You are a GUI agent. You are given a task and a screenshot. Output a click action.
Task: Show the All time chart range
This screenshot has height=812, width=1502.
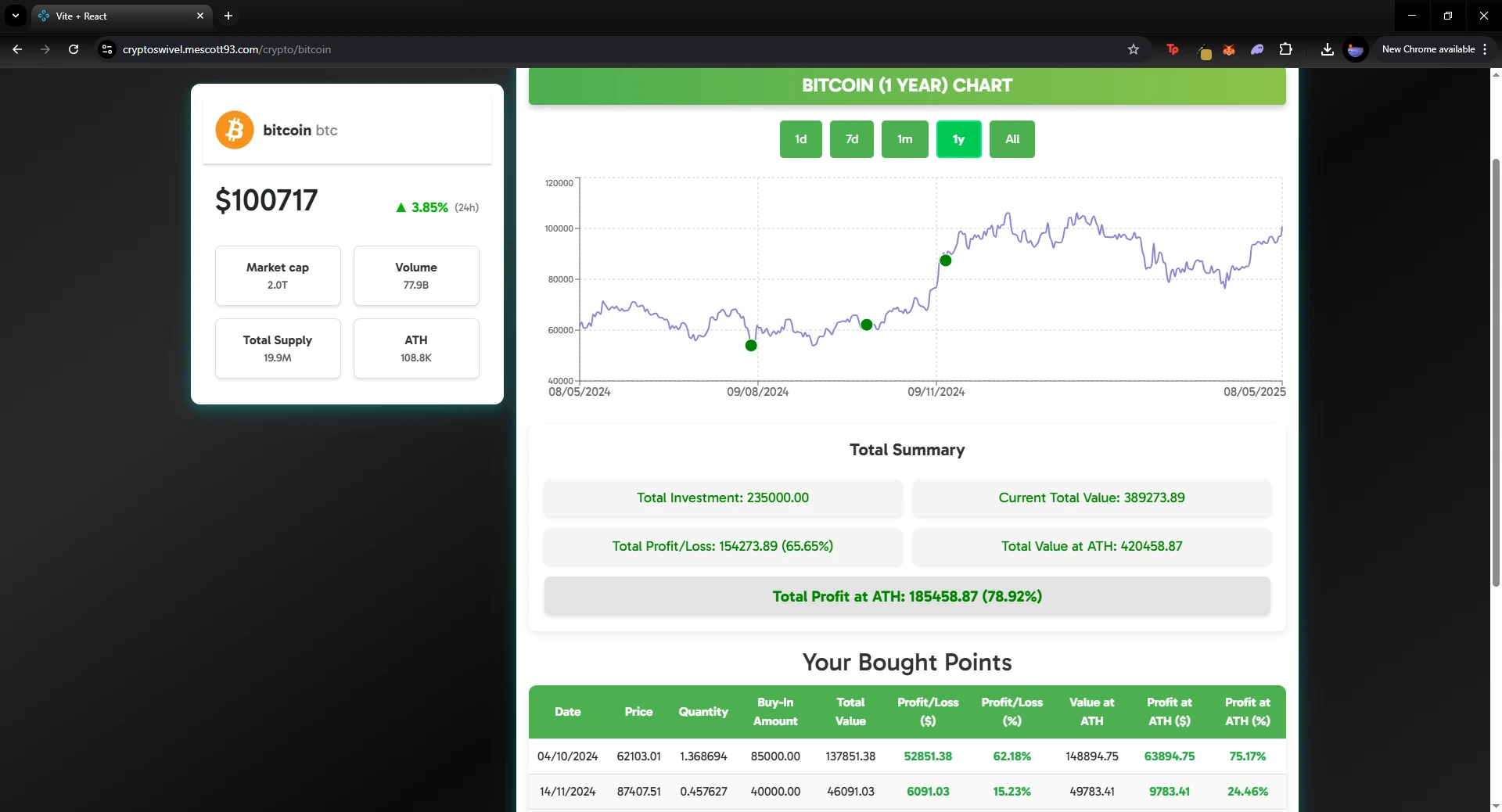pyautogui.click(x=1012, y=139)
